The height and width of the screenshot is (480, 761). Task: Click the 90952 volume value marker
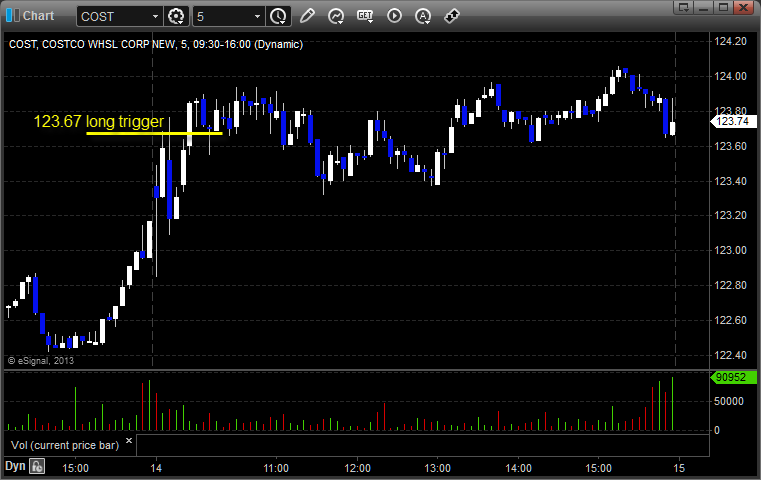(x=733, y=377)
